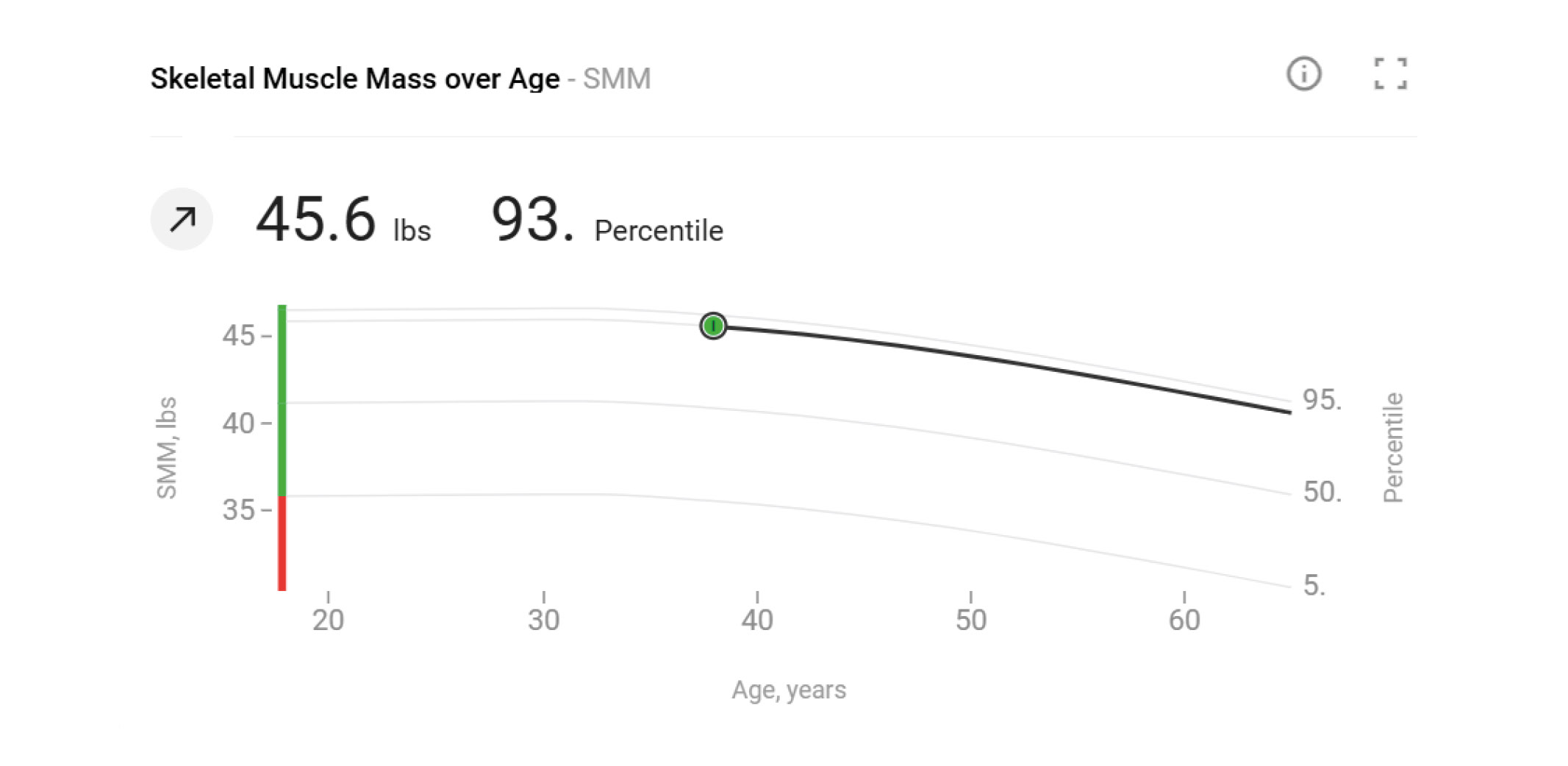The width and height of the screenshot is (1568, 766).
Task: Click the 93. Percentile reading
Action: pyautogui.click(x=606, y=221)
